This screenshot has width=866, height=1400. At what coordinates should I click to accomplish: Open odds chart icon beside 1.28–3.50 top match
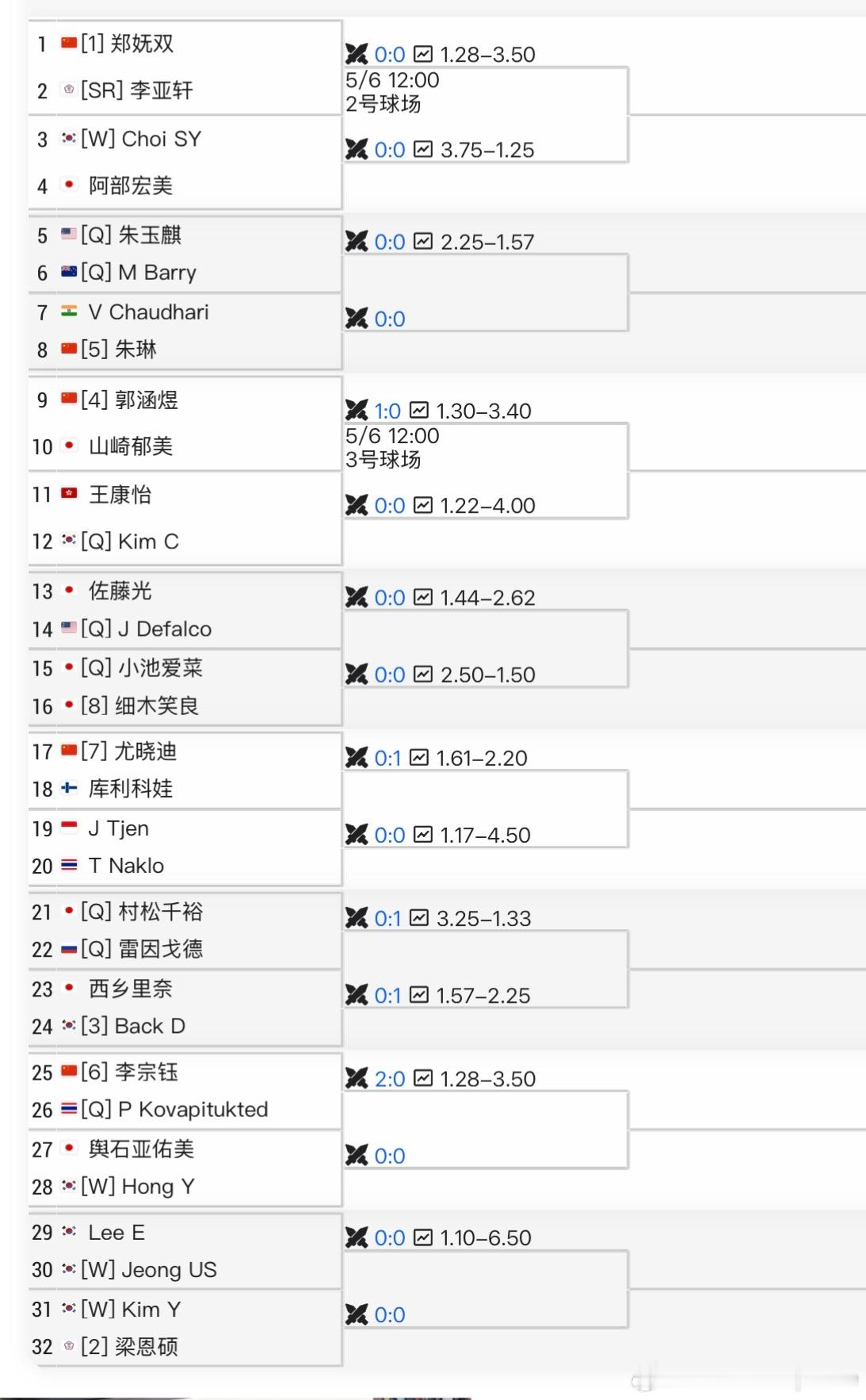(423, 54)
